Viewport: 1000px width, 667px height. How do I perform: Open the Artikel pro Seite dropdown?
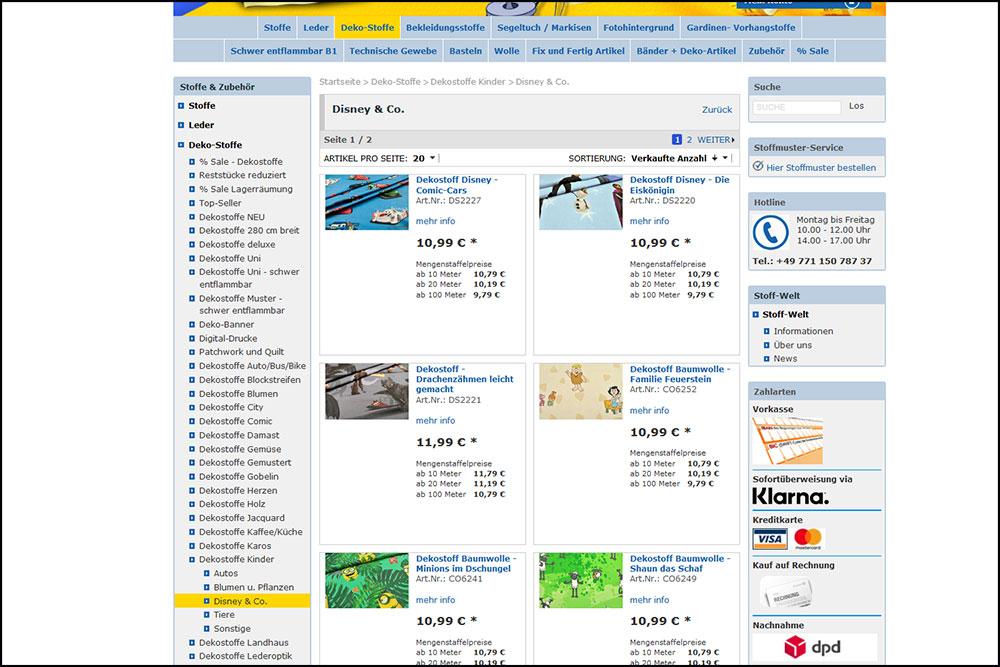425,158
